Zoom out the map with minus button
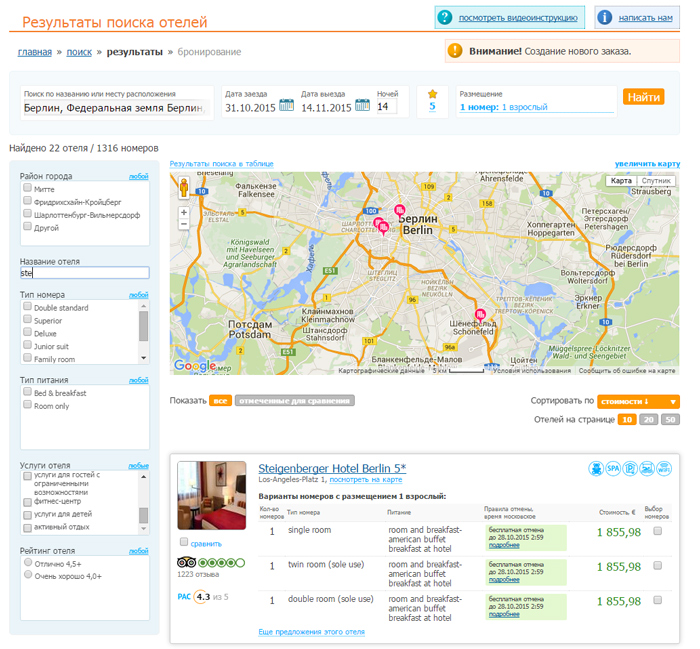Screen dimensions: 700x649 (x=184, y=224)
